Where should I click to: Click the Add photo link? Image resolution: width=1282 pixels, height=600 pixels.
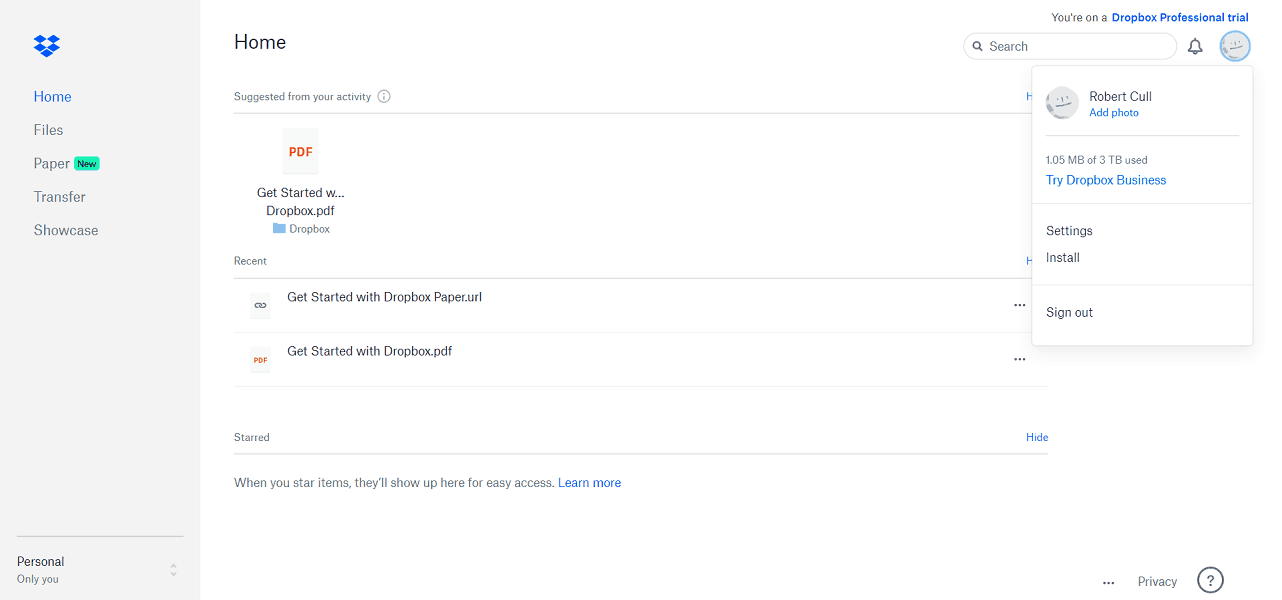pos(1114,113)
